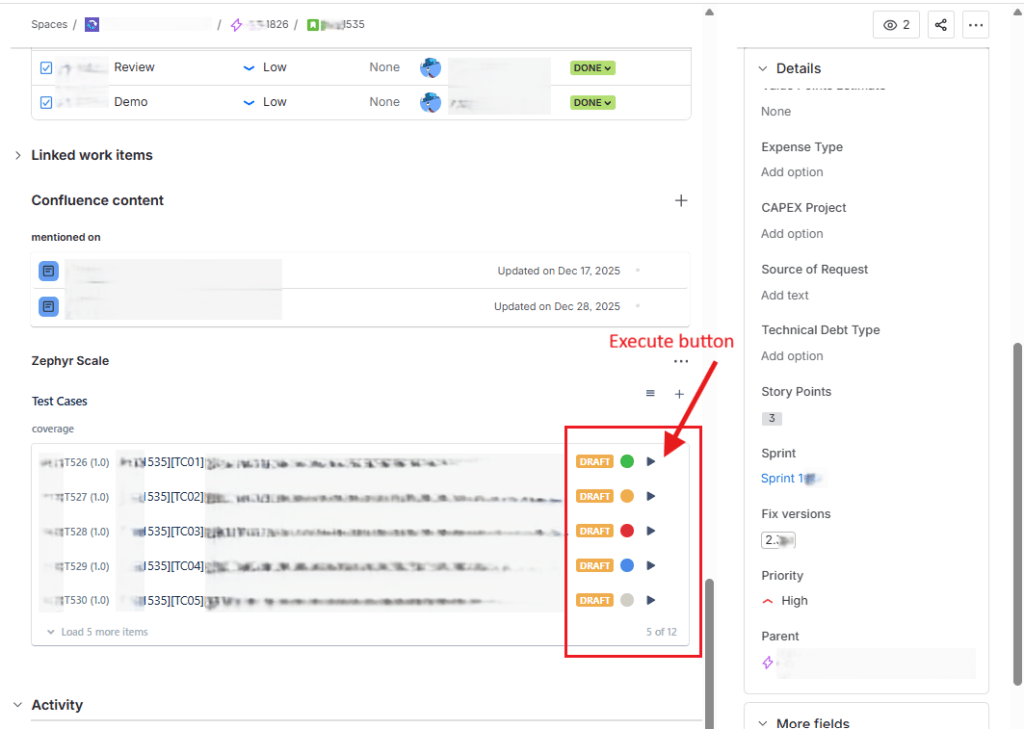Image resolution: width=1024 pixels, height=729 pixels.
Task: Execute test case TC01 with the play icon
Action: [651, 461]
